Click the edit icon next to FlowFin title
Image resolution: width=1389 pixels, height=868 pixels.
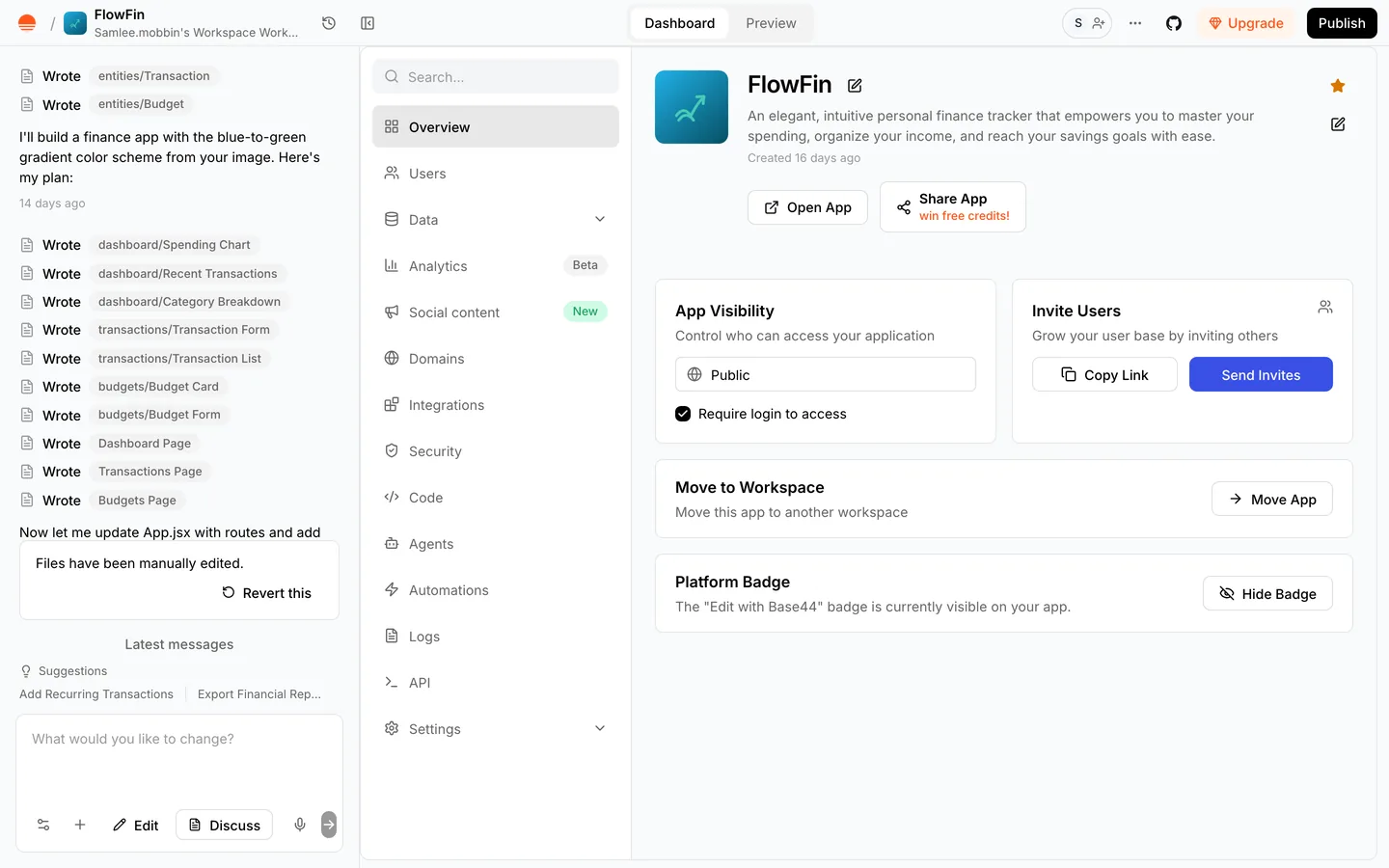[855, 85]
